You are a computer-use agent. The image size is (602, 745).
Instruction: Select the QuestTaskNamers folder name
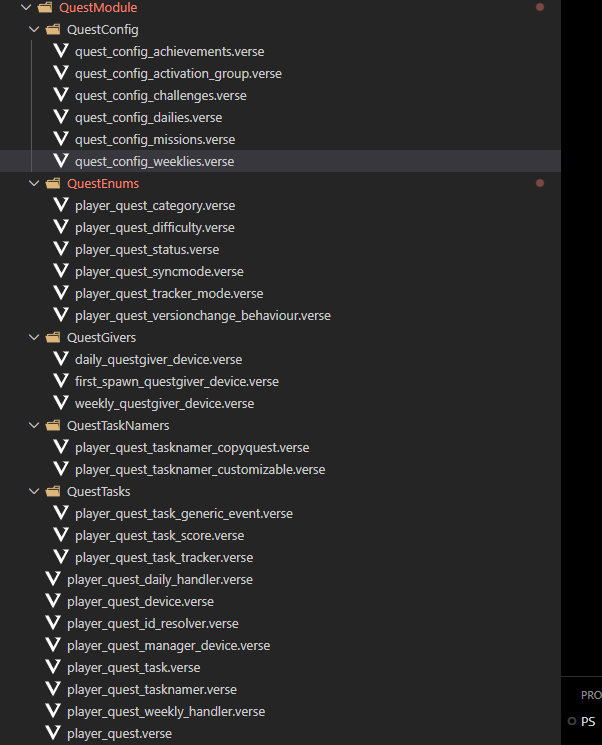118,425
